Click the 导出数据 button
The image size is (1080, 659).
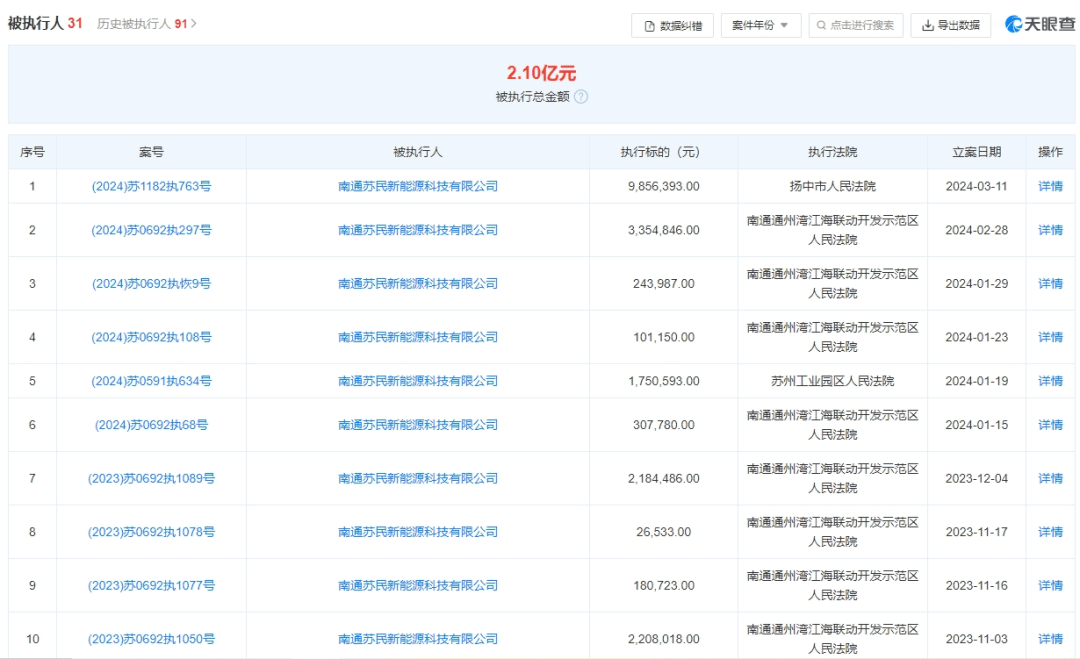[950, 24]
